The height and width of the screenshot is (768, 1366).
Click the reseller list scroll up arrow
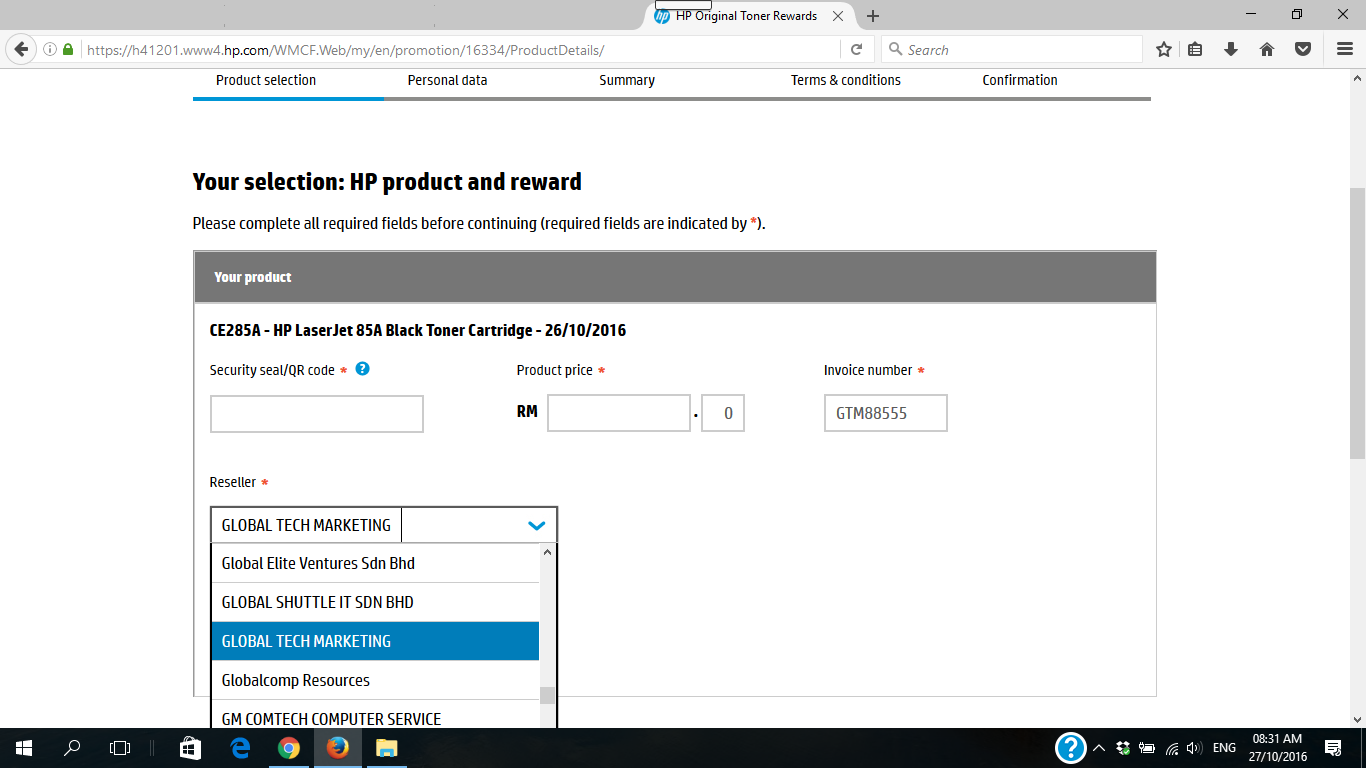click(547, 551)
